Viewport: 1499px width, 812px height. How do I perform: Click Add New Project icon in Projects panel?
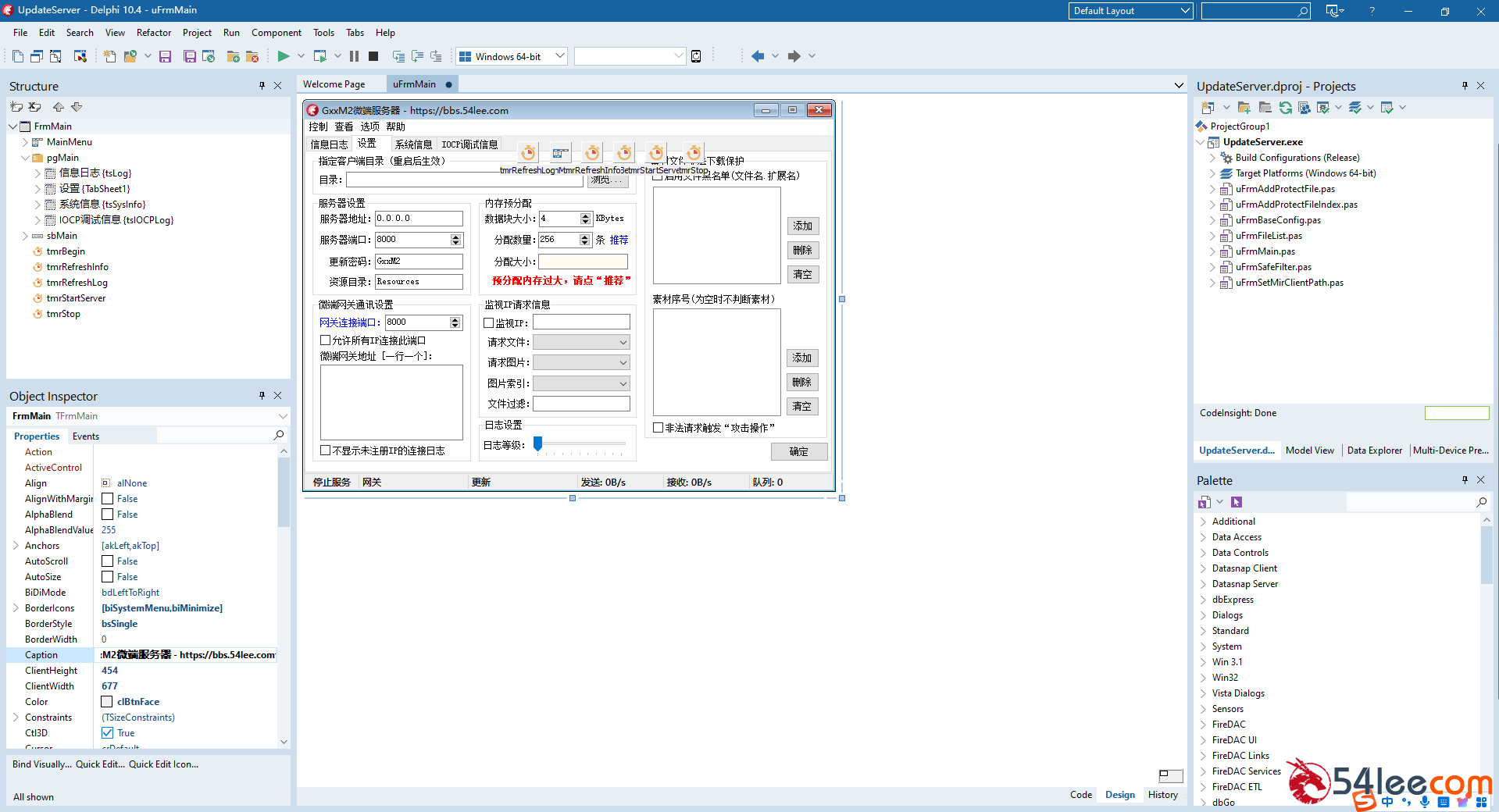[1244, 108]
